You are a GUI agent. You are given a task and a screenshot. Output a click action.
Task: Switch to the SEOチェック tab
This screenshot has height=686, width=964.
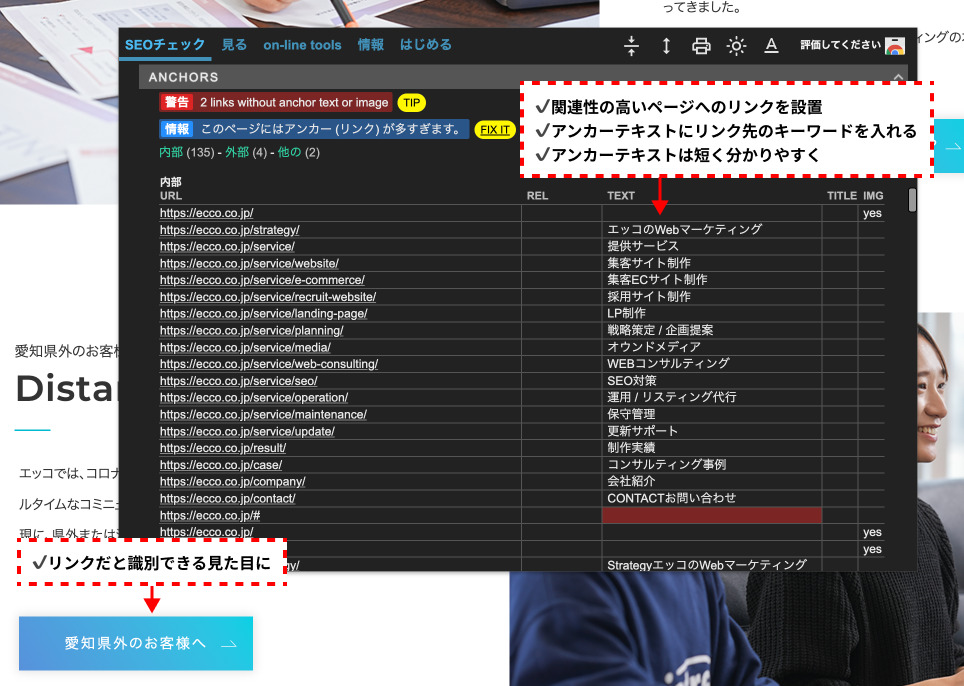tap(165, 45)
